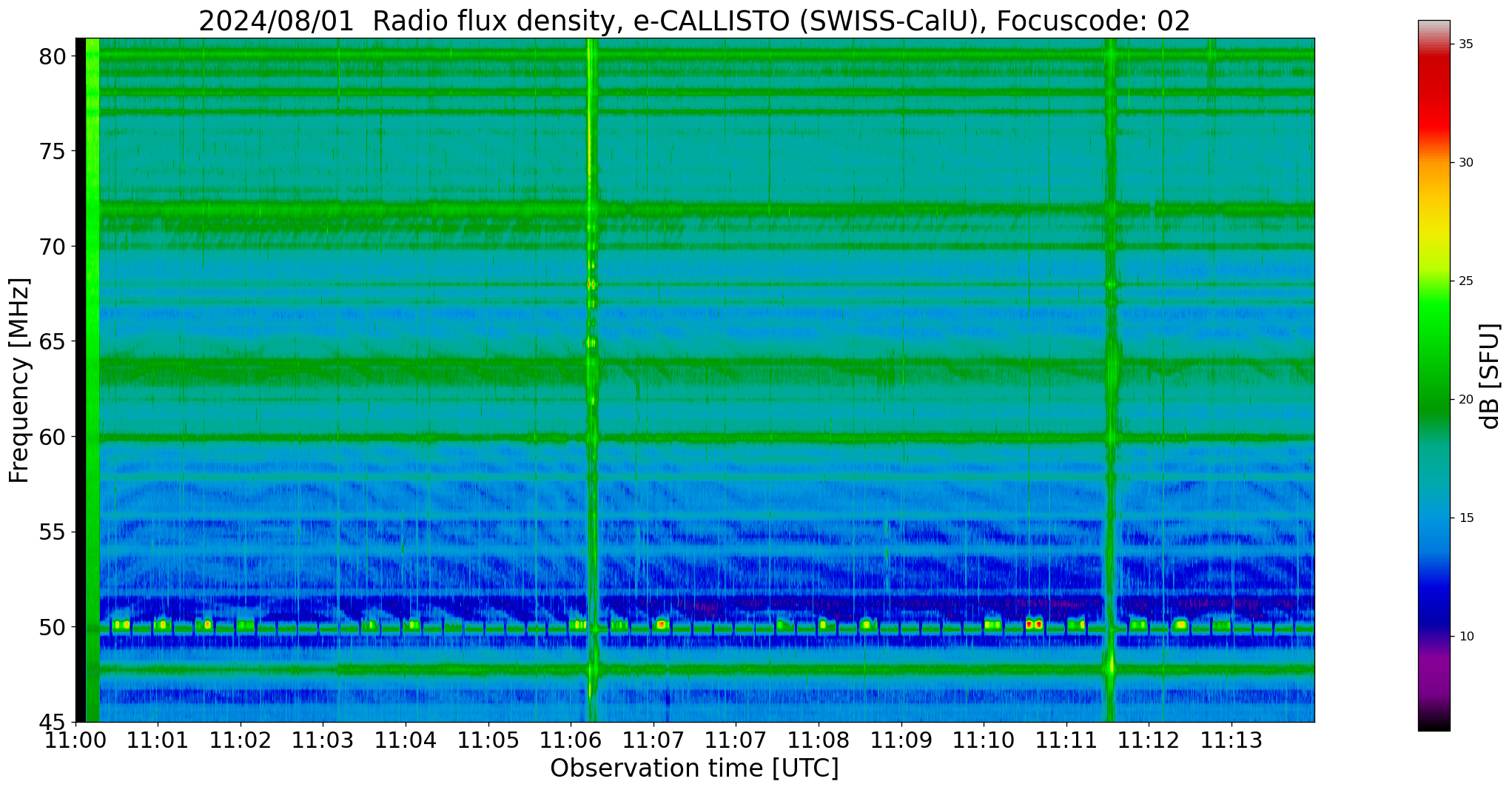Click the time tick label 11:01
This screenshot has width=1512, height=790.
click(157, 740)
